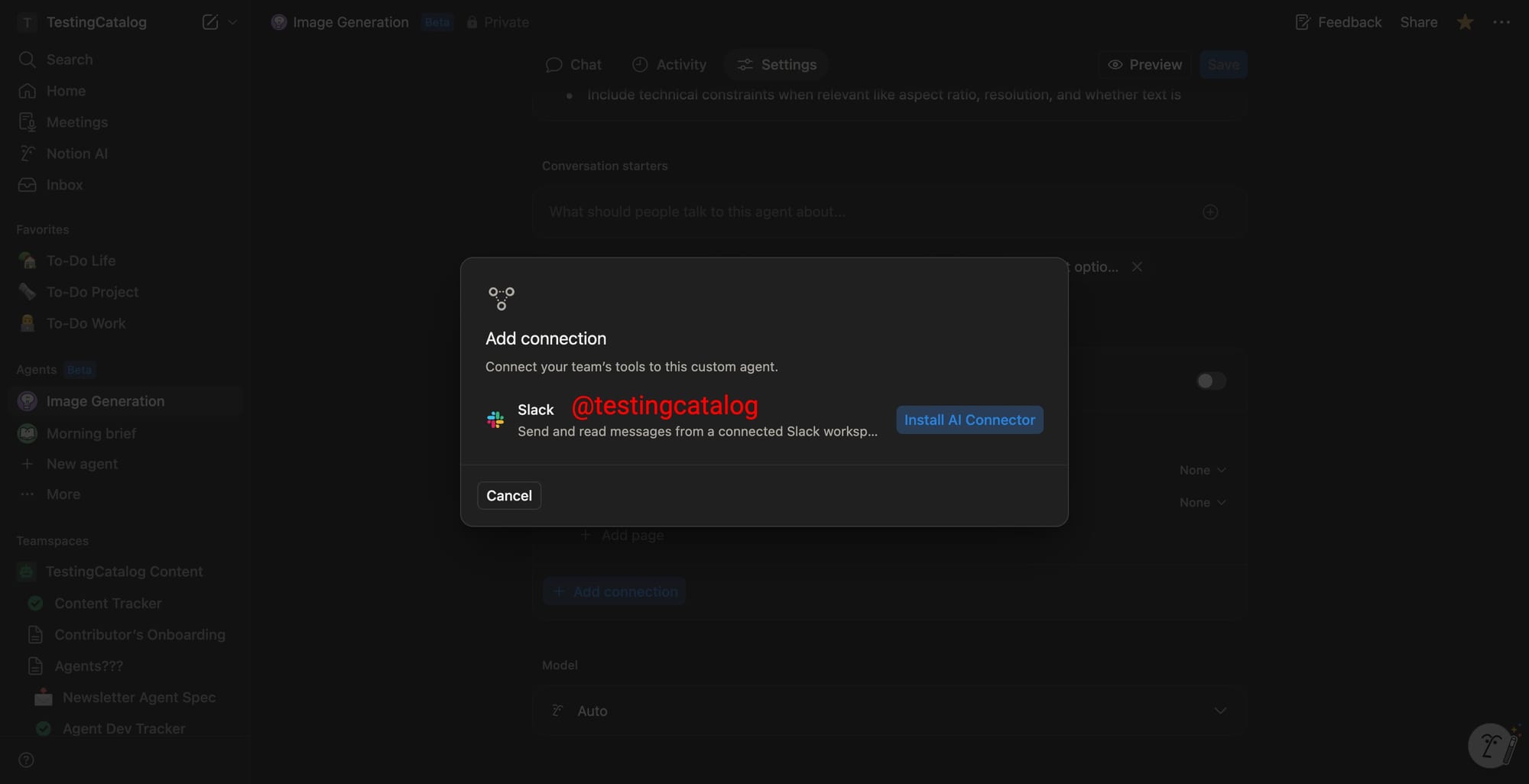Click the plus icon beside conversation starters

1210,212
